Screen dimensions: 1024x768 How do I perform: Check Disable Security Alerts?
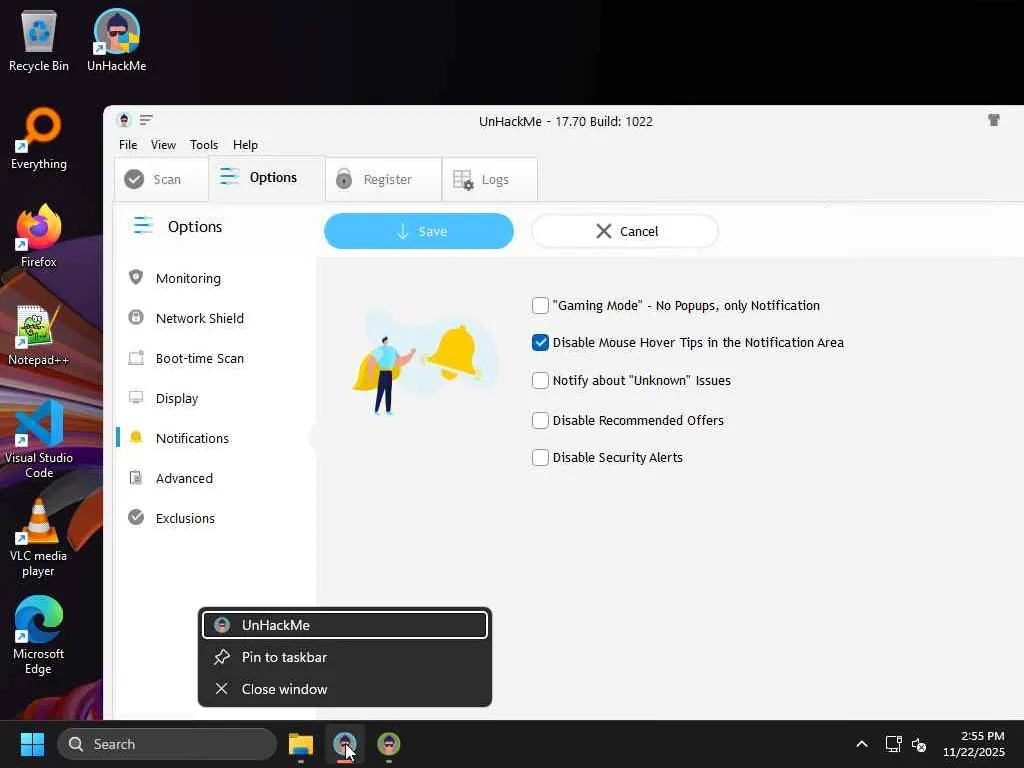540,457
